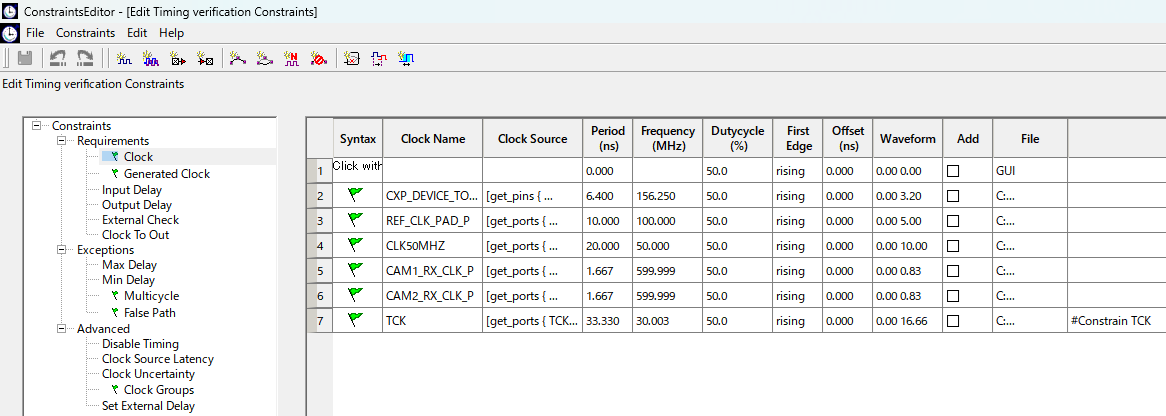Open the Clock Groups tree entry
1166x416 pixels.
pyautogui.click(x=158, y=390)
